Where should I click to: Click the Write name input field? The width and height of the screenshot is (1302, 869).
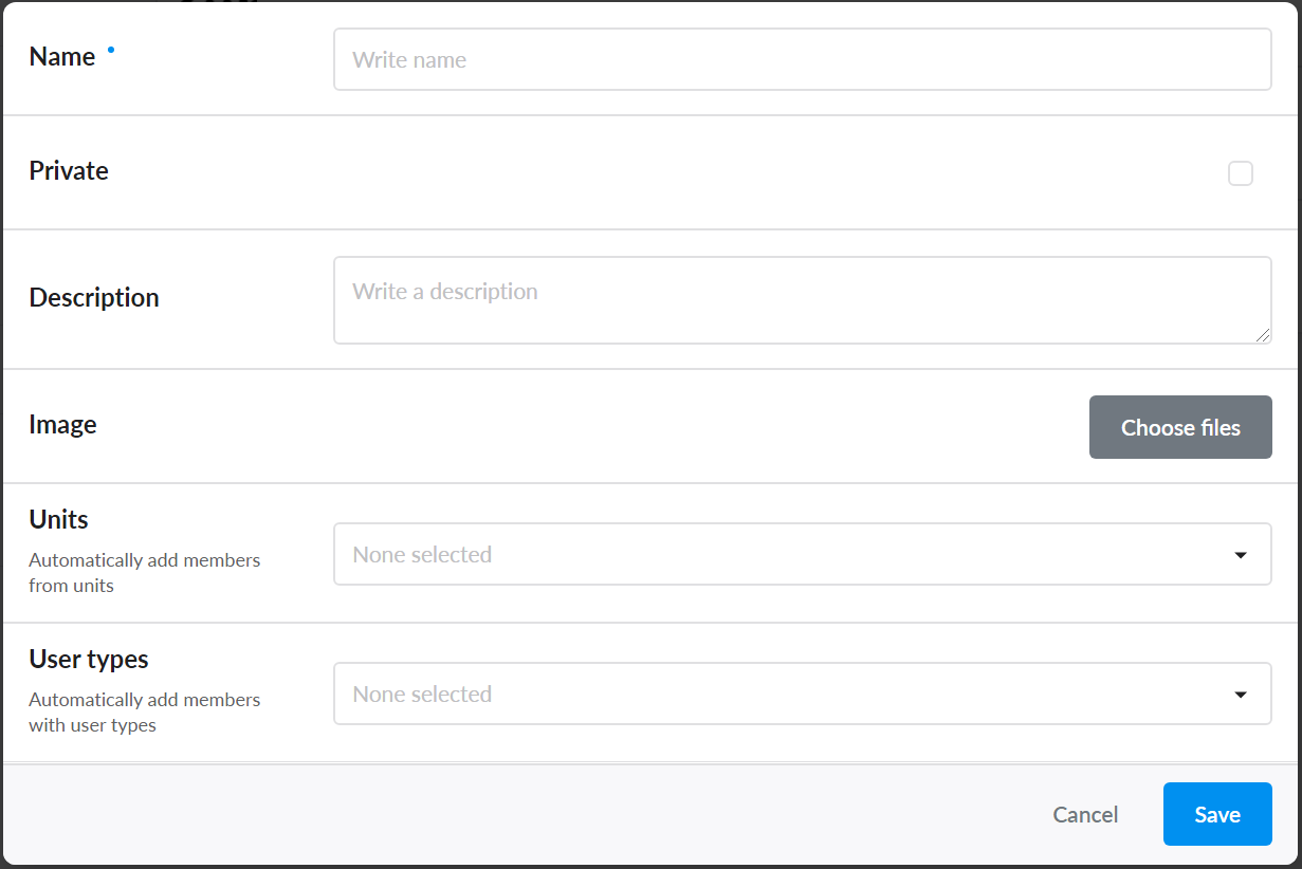click(802, 59)
